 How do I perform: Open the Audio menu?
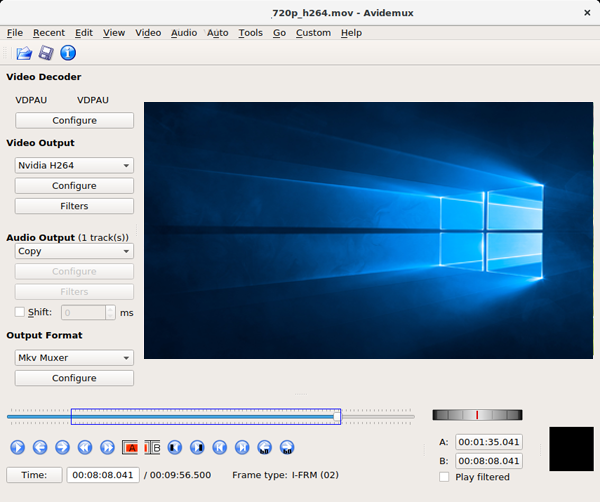point(184,33)
